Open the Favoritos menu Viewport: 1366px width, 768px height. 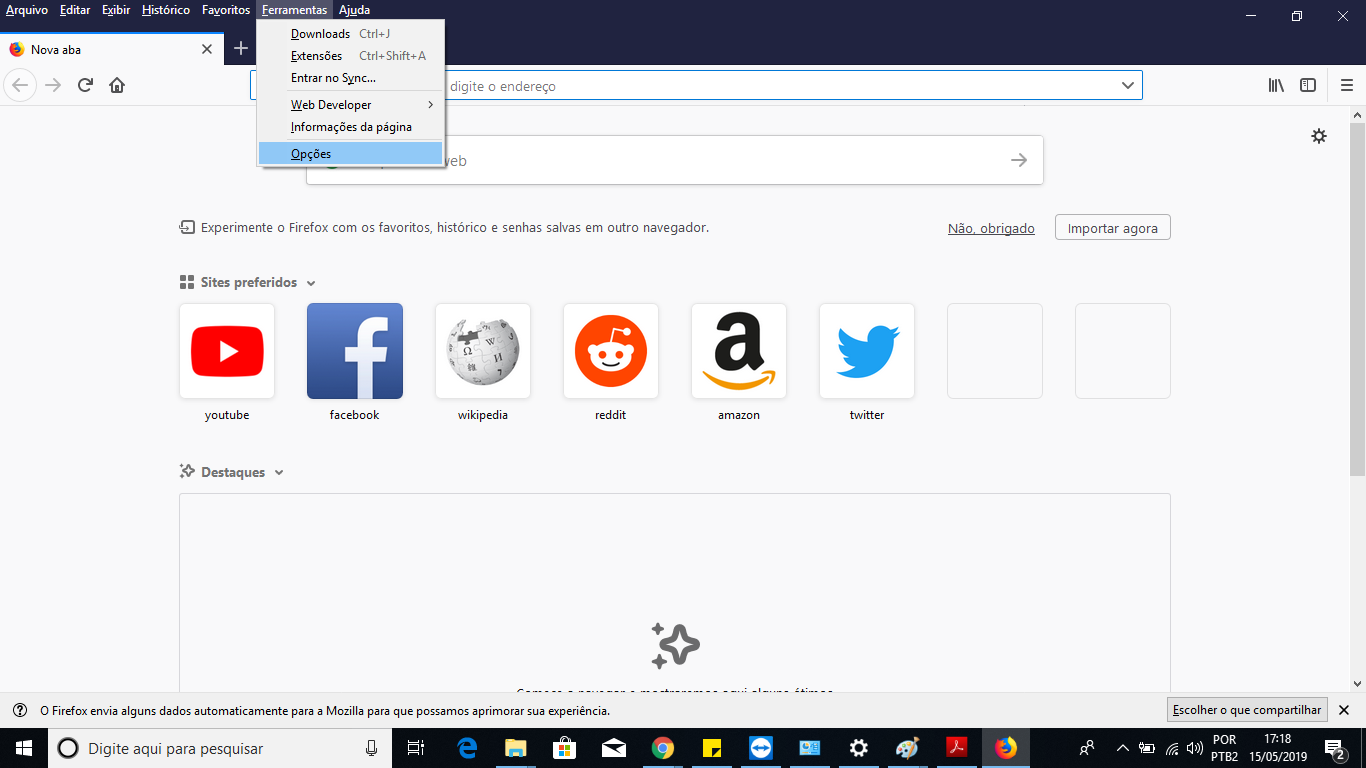point(226,10)
